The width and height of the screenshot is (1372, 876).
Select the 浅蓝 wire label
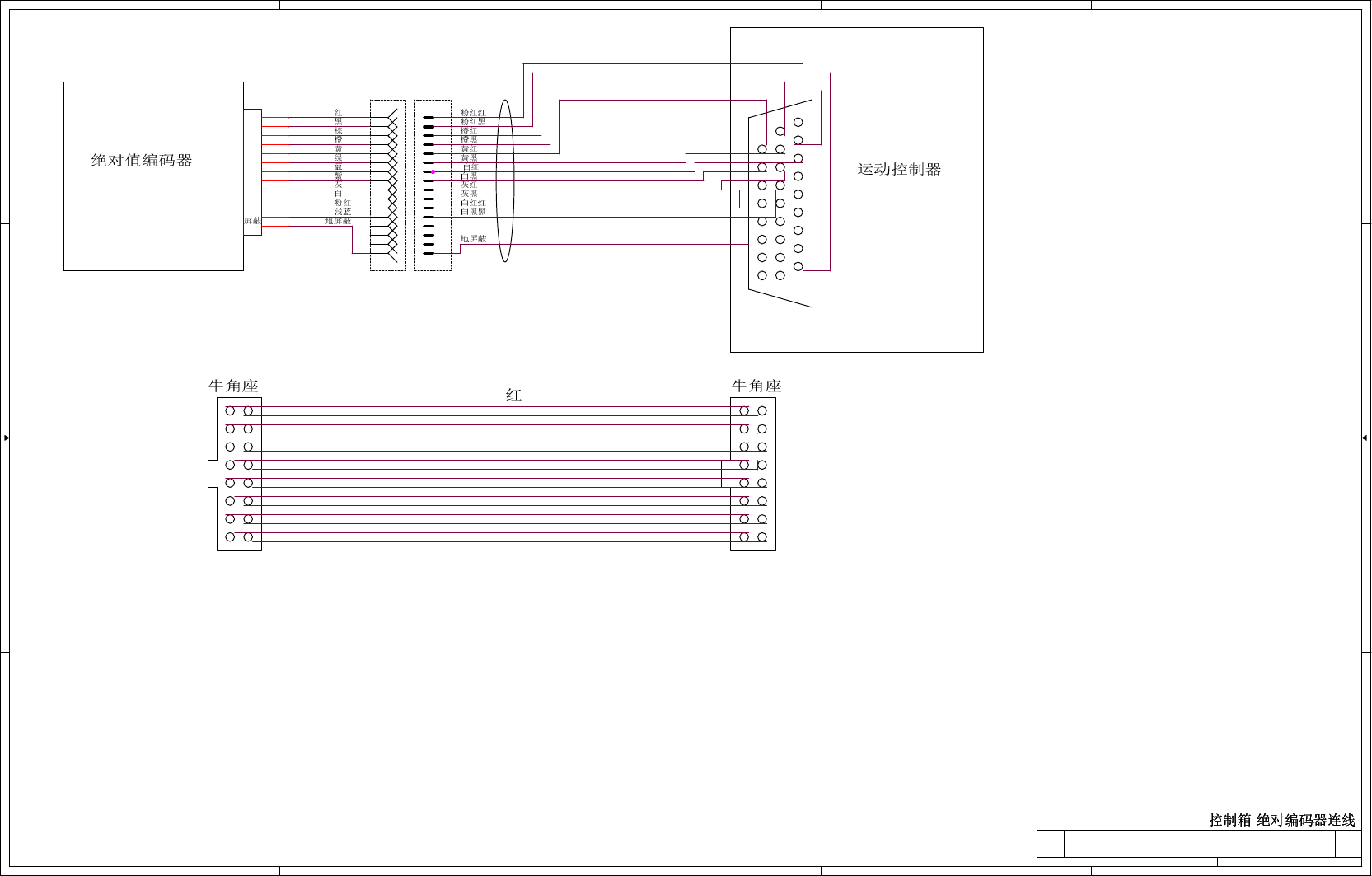343,212
